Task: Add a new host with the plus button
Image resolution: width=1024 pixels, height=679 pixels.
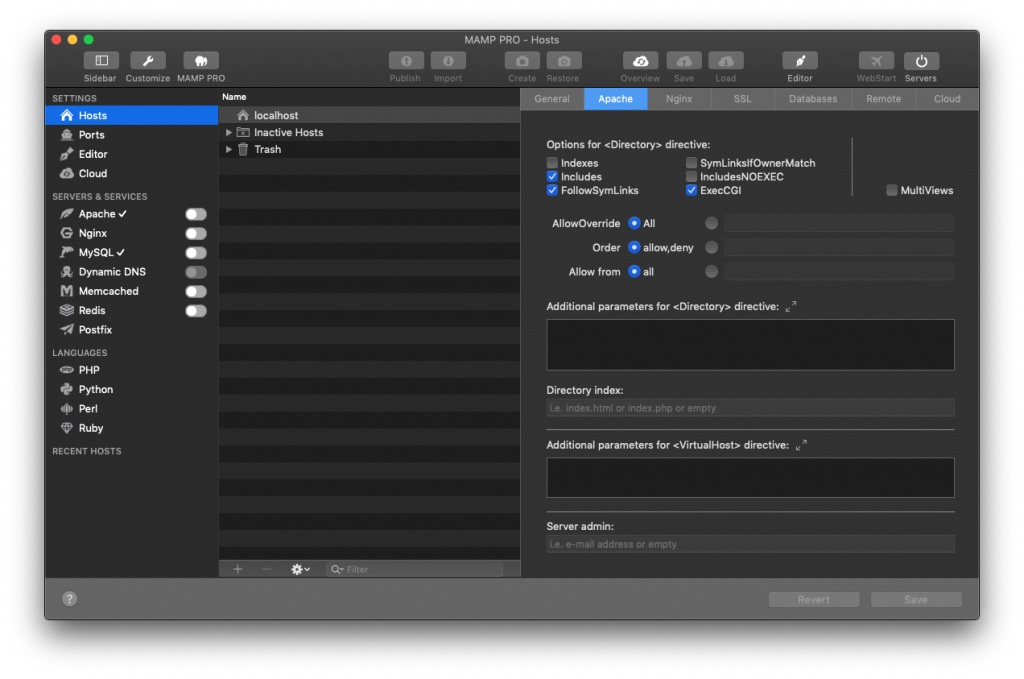Action: [237, 569]
